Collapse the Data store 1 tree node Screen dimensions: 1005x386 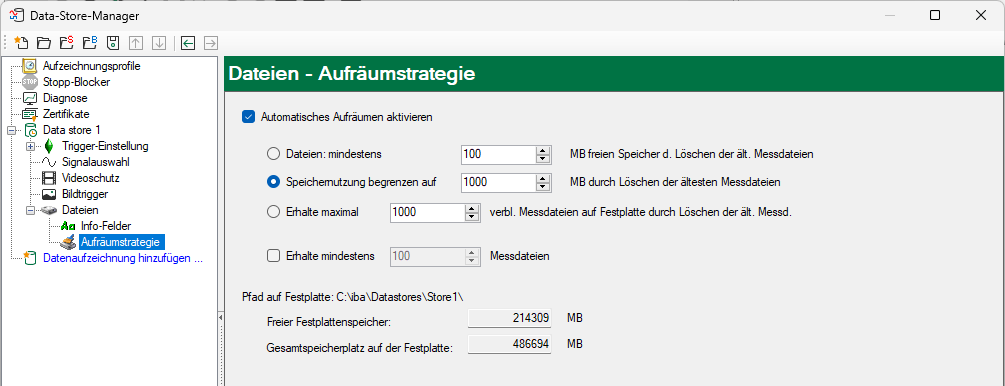pos(12,130)
